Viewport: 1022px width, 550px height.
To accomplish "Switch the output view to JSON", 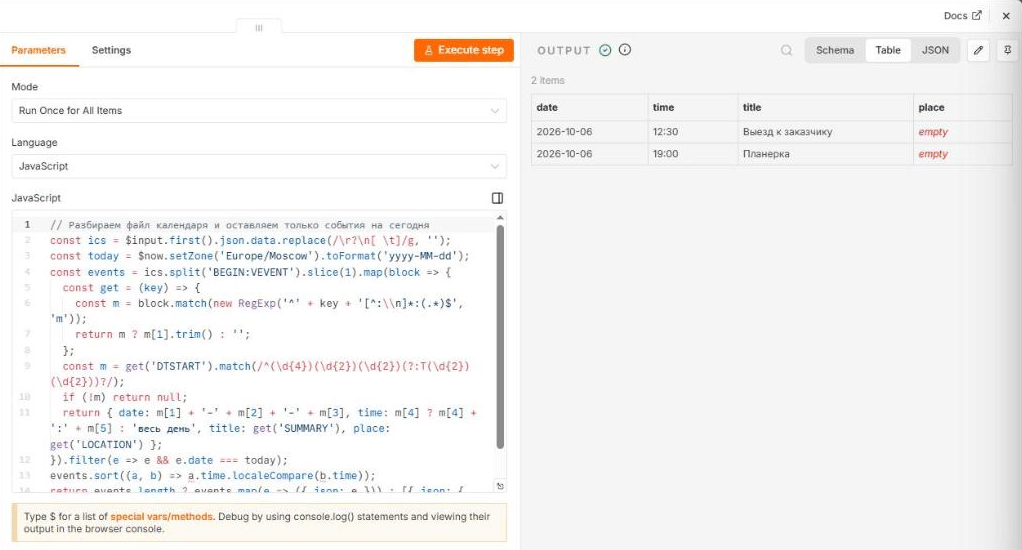I will [x=935, y=50].
